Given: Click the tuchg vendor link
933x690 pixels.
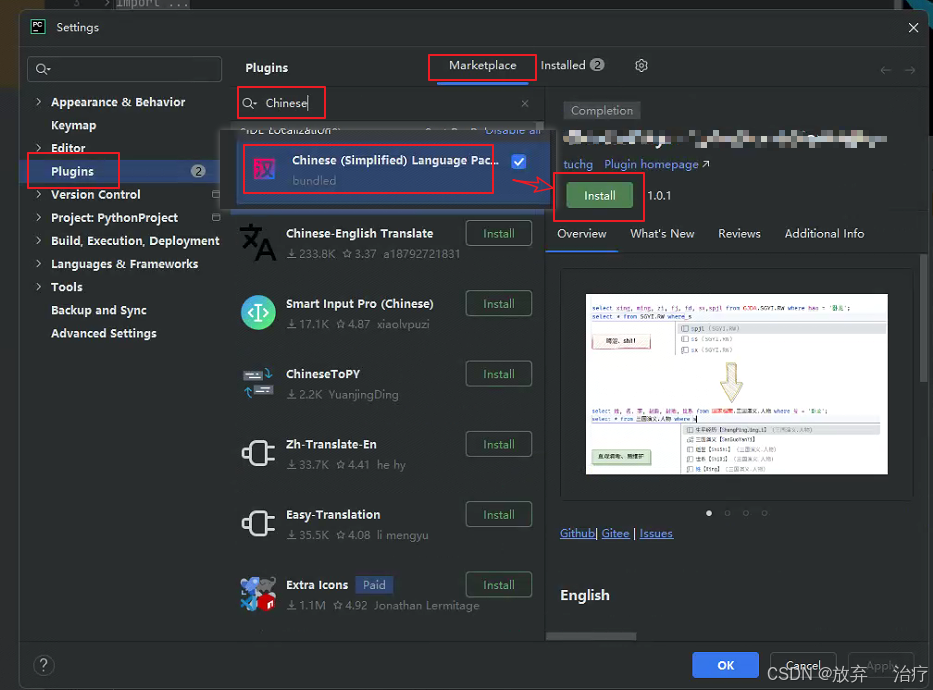Looking at the screenshot, I should 578,164.
